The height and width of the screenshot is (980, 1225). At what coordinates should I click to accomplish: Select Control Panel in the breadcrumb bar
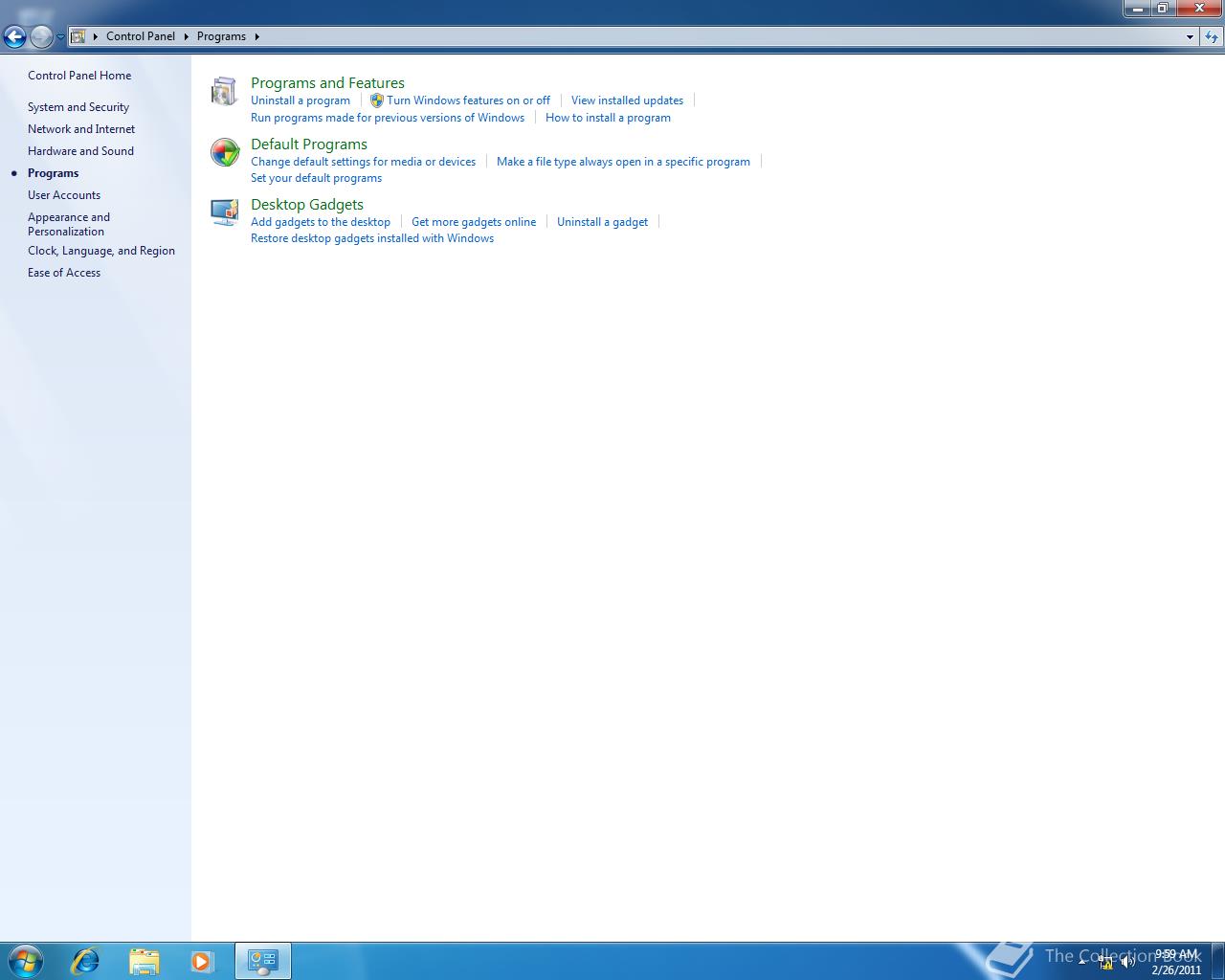coord(141,35)
